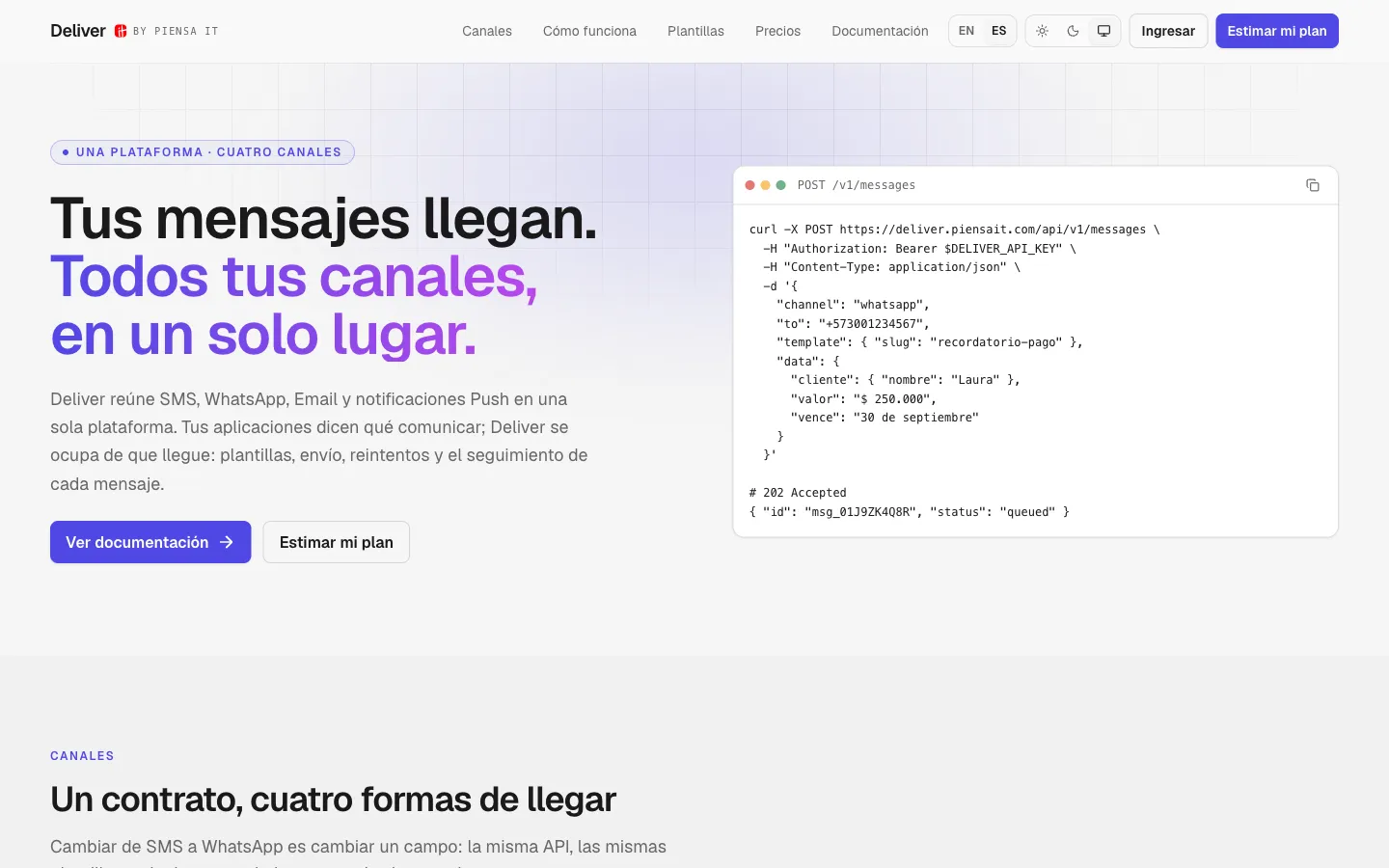Select the dark theme moon icon
Viewport: 1389px width, 868px height.
(1073, 31)
